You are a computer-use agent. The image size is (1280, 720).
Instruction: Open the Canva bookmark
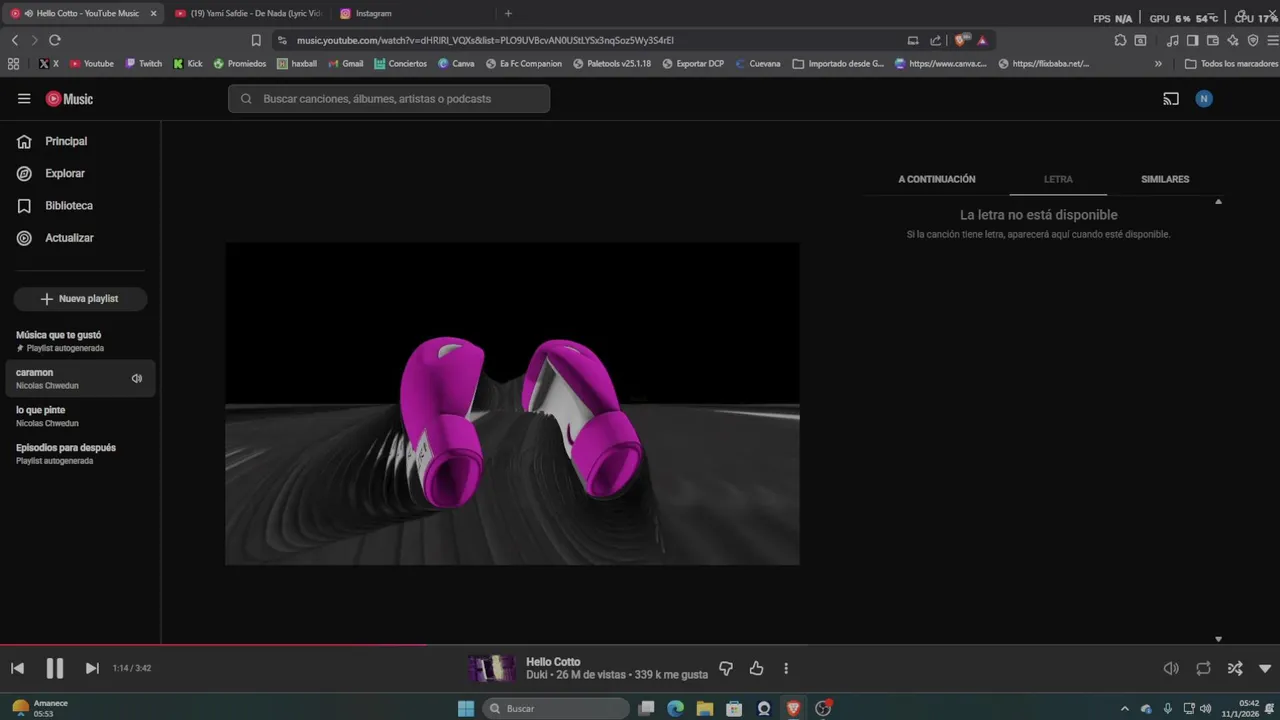coord(456,63)
